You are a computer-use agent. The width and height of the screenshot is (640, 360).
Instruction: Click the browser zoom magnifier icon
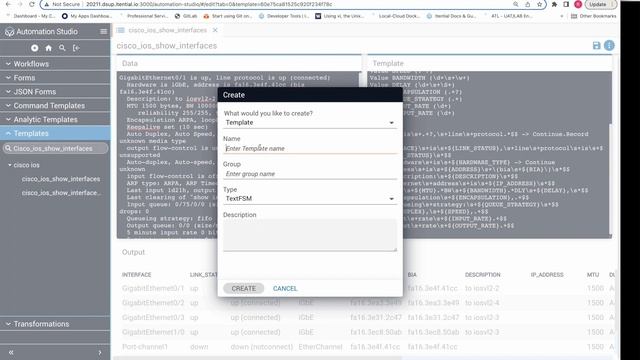point(516,4)
